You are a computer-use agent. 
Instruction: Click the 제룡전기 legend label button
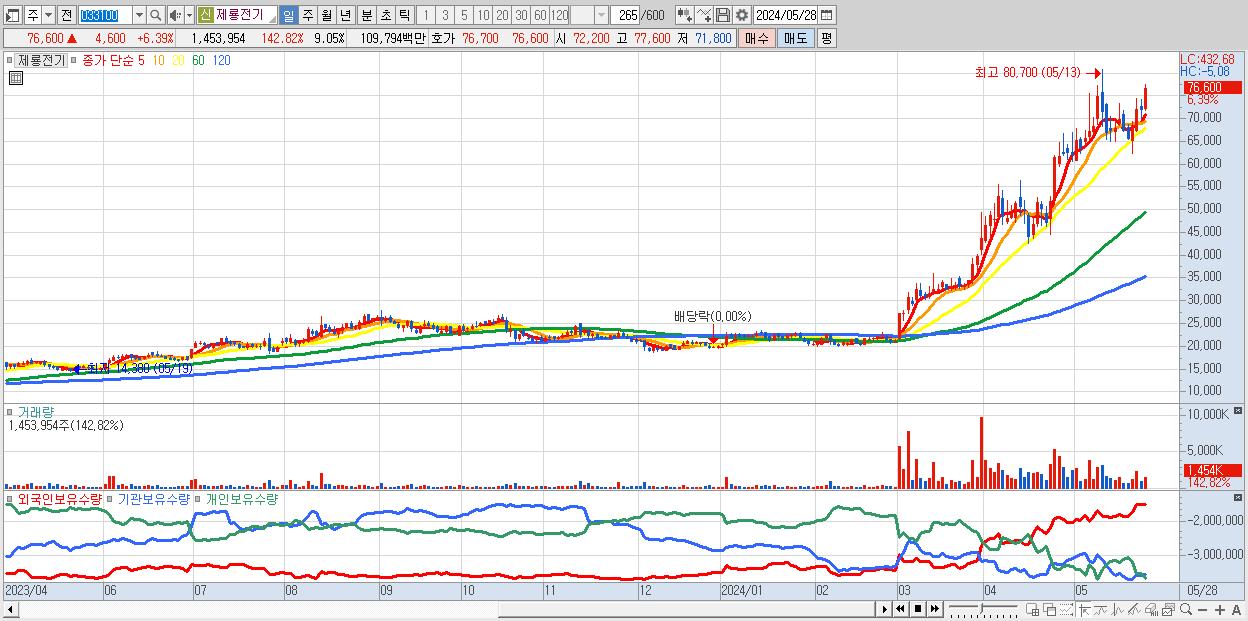pyautogui.click(x=41, y=60)
